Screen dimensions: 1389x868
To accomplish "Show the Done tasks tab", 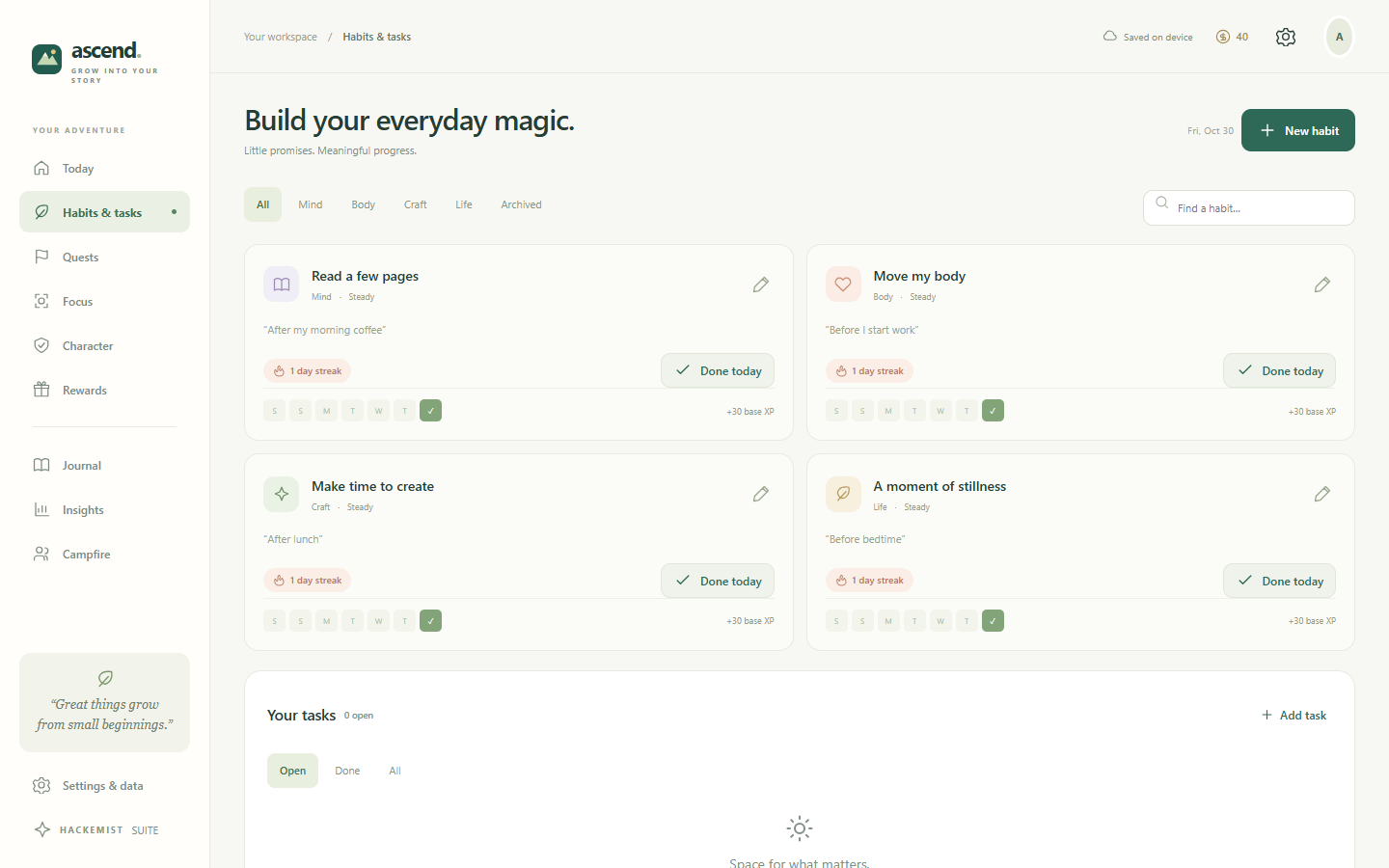I will click(347, 771).
